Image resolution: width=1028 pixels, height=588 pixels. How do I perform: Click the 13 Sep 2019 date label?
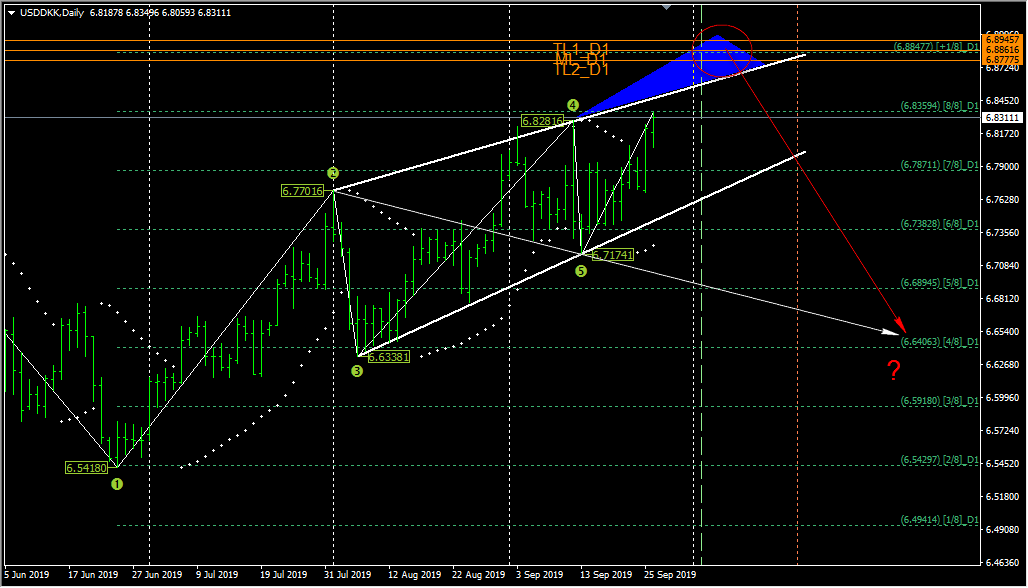point(606,574)
